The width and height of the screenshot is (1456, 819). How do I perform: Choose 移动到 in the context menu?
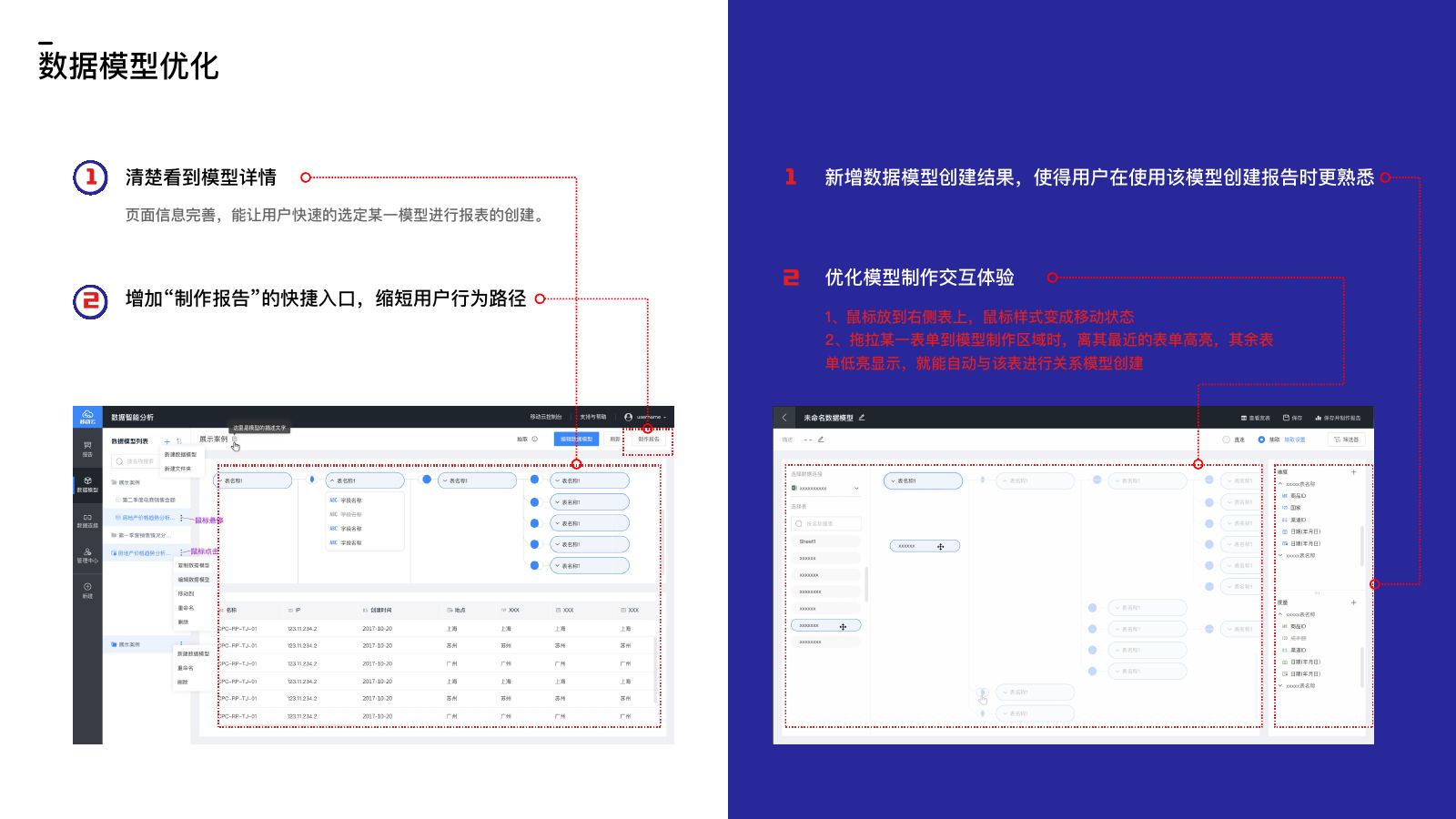pyautogui.click(x=186, y=593)
